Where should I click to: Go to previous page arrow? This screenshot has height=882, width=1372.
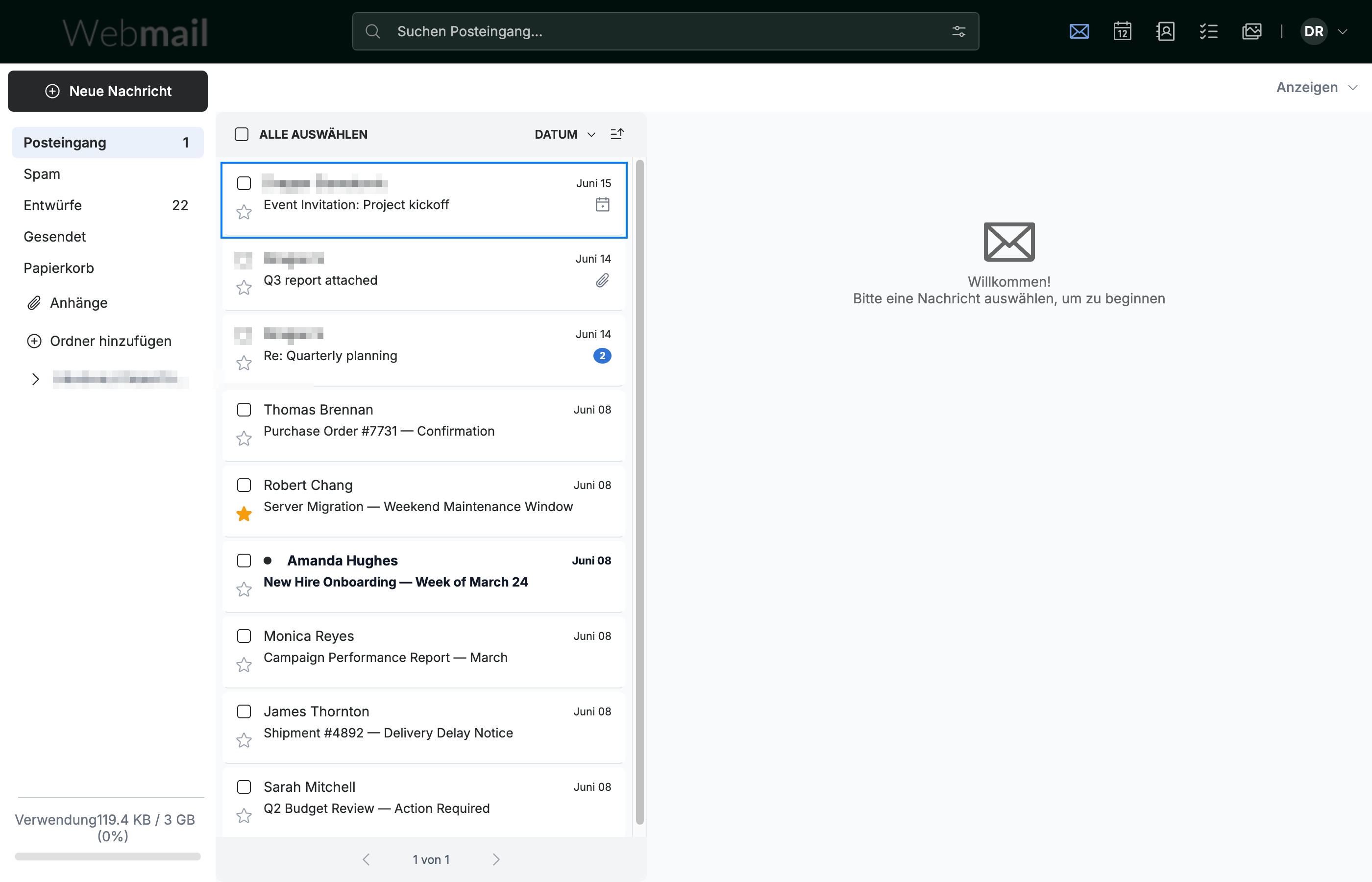[367, 859]
